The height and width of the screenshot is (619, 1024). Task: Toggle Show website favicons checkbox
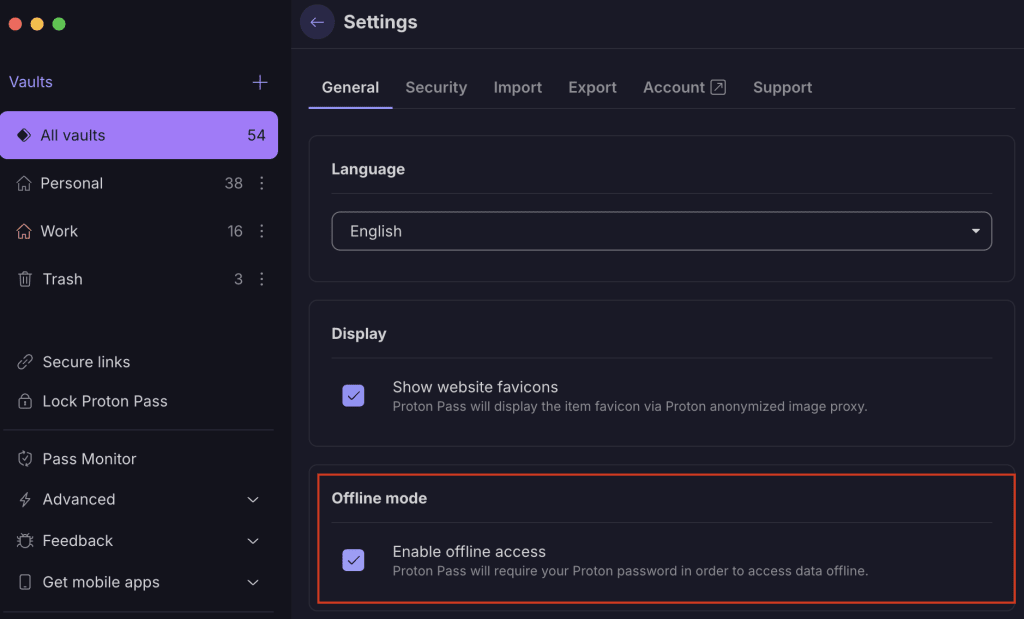353,395
